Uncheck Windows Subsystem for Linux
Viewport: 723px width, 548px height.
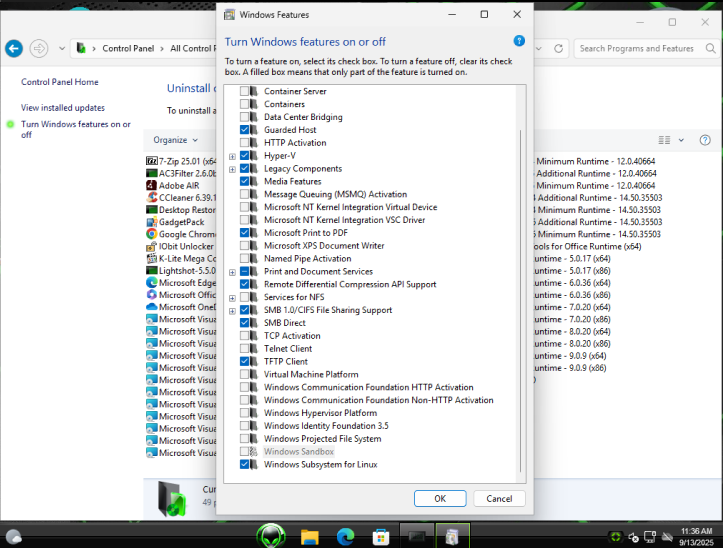244,465
